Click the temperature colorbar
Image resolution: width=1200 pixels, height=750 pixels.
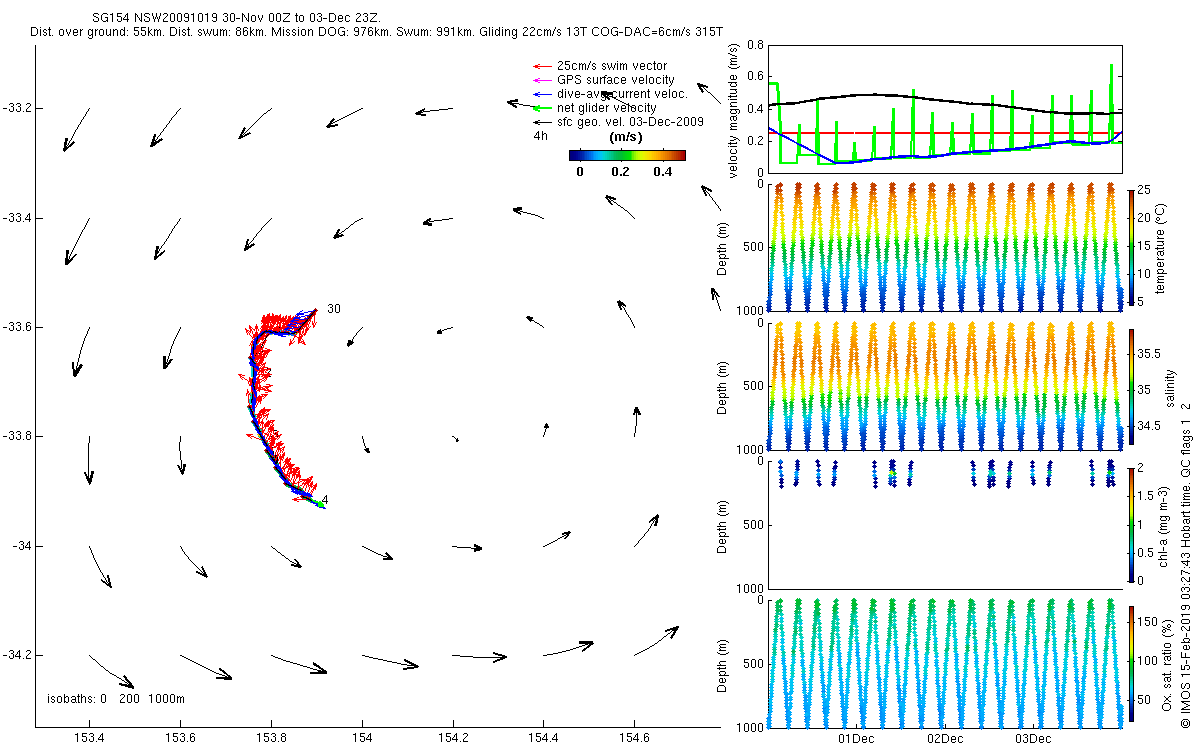point(1131,247)
